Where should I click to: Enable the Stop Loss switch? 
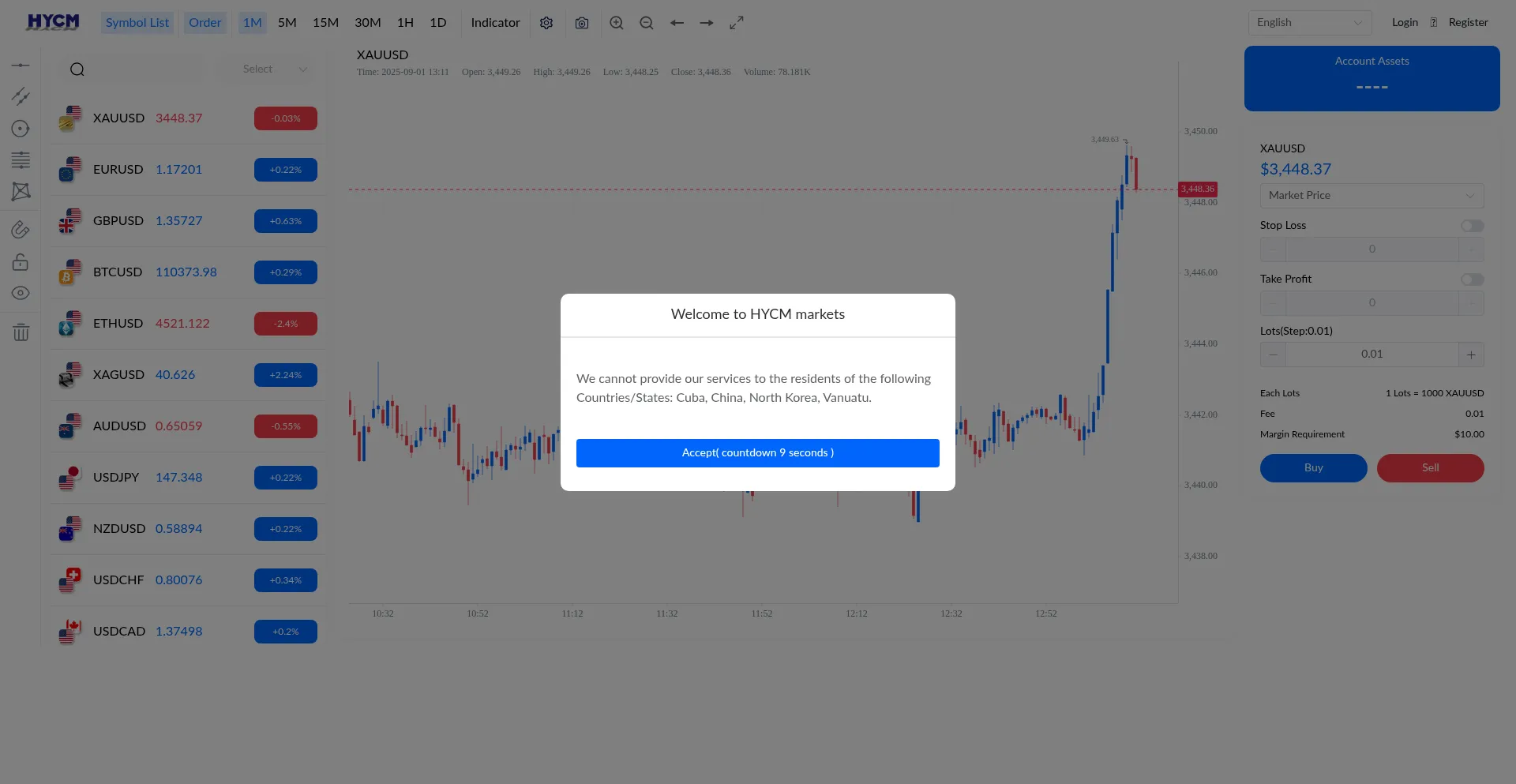click(1472, 226)
